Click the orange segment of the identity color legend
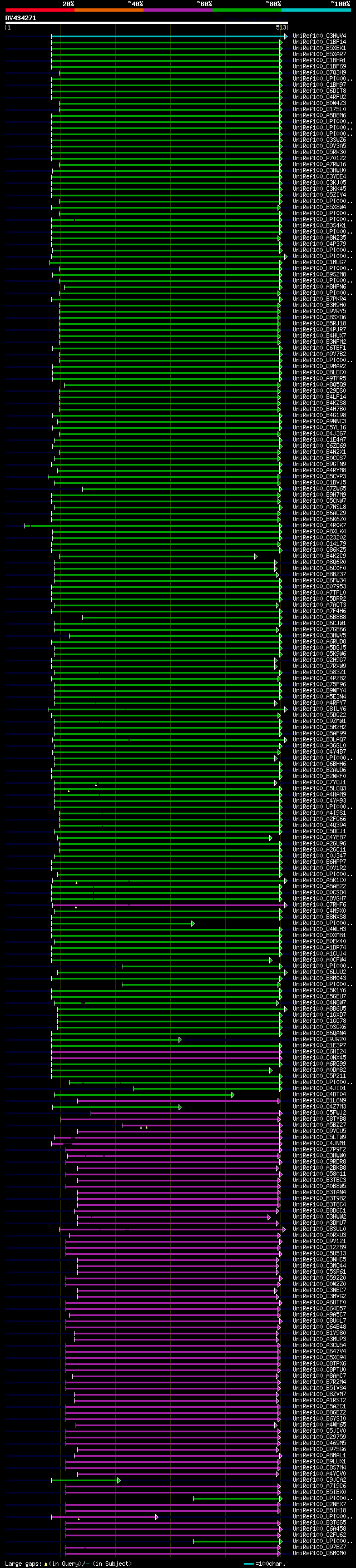356x1568 pixels. (109, 11)
